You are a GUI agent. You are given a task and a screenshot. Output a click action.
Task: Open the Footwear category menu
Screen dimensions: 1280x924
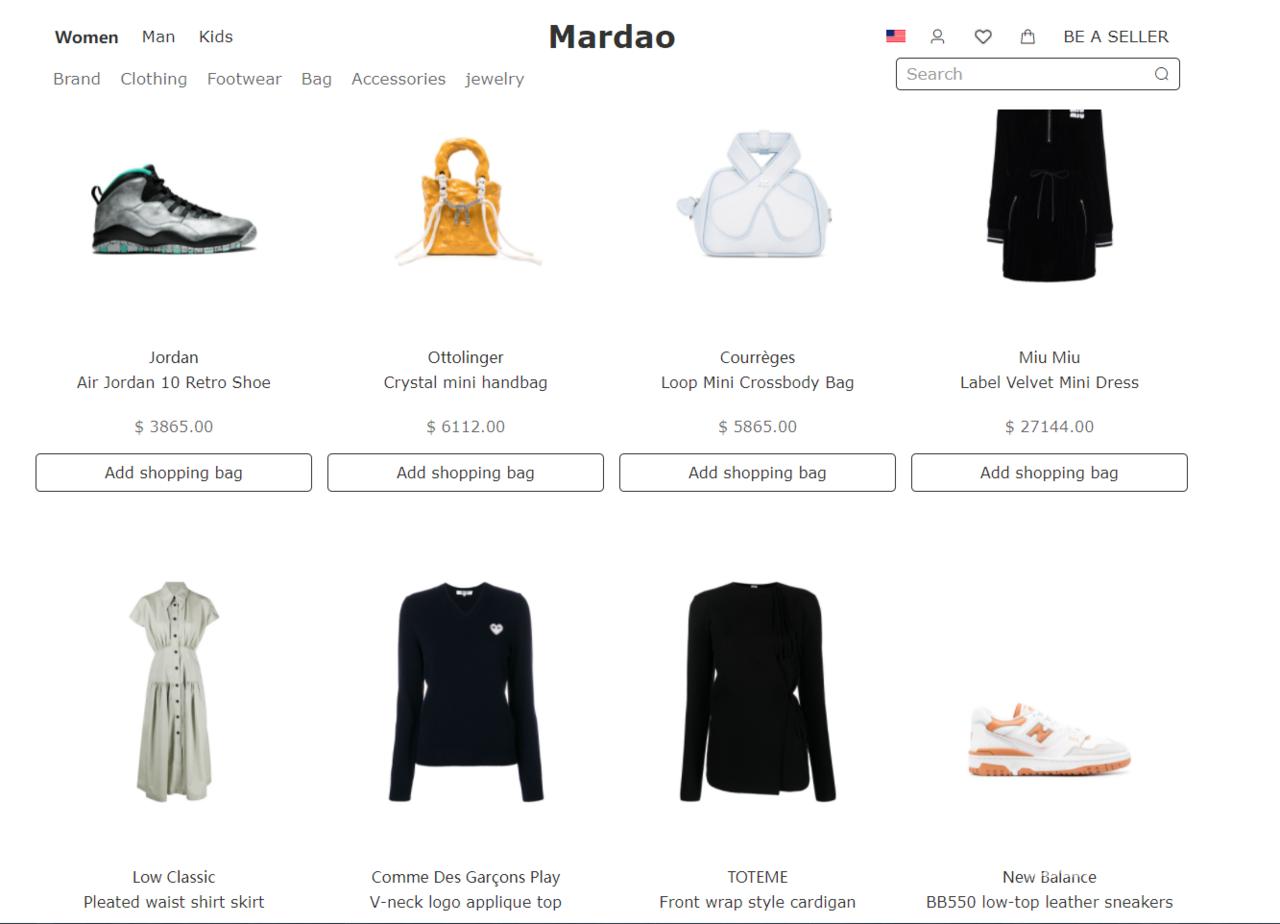click(244, 79)
